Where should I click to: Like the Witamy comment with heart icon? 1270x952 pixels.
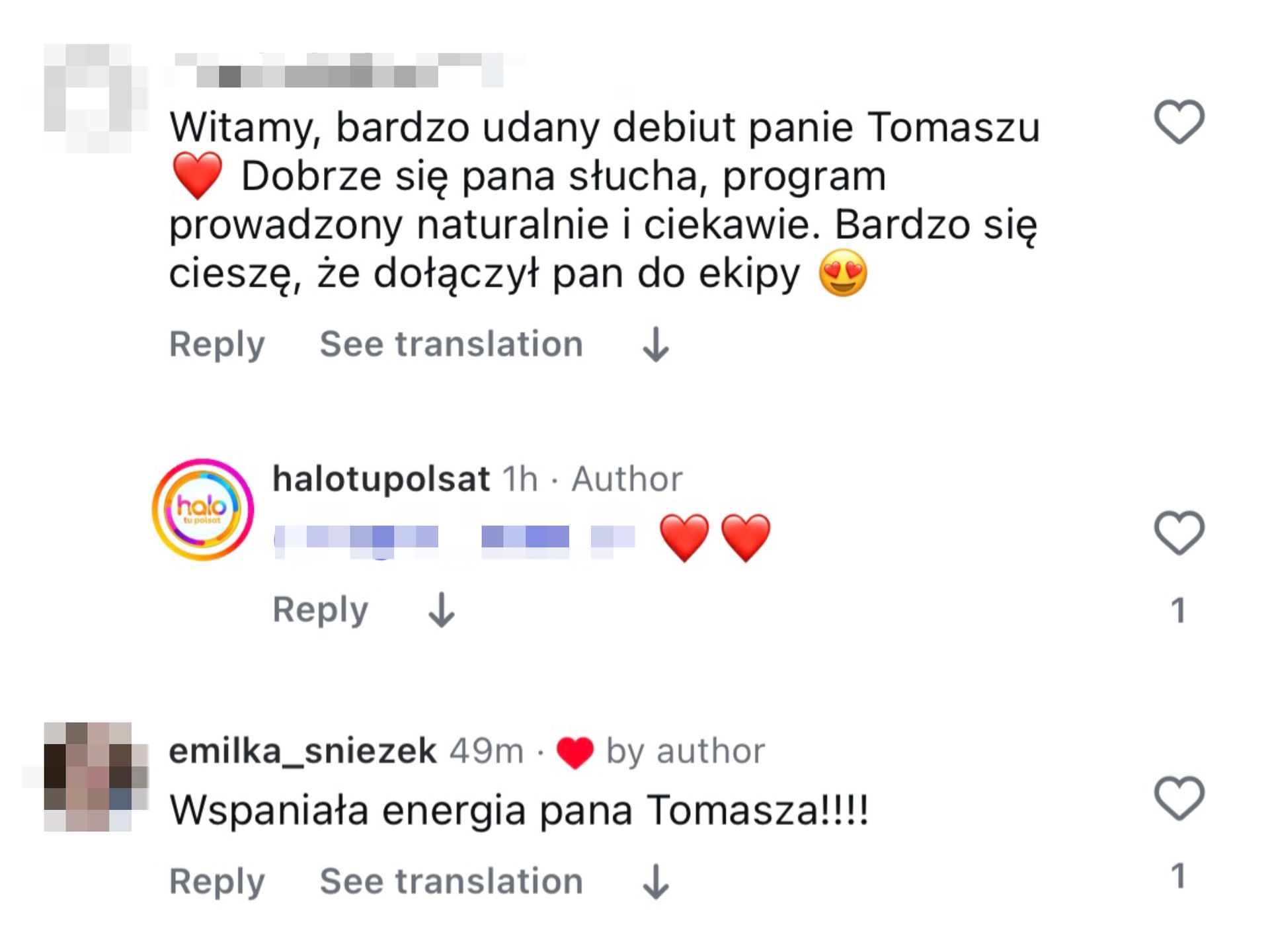click(1179, 122)
